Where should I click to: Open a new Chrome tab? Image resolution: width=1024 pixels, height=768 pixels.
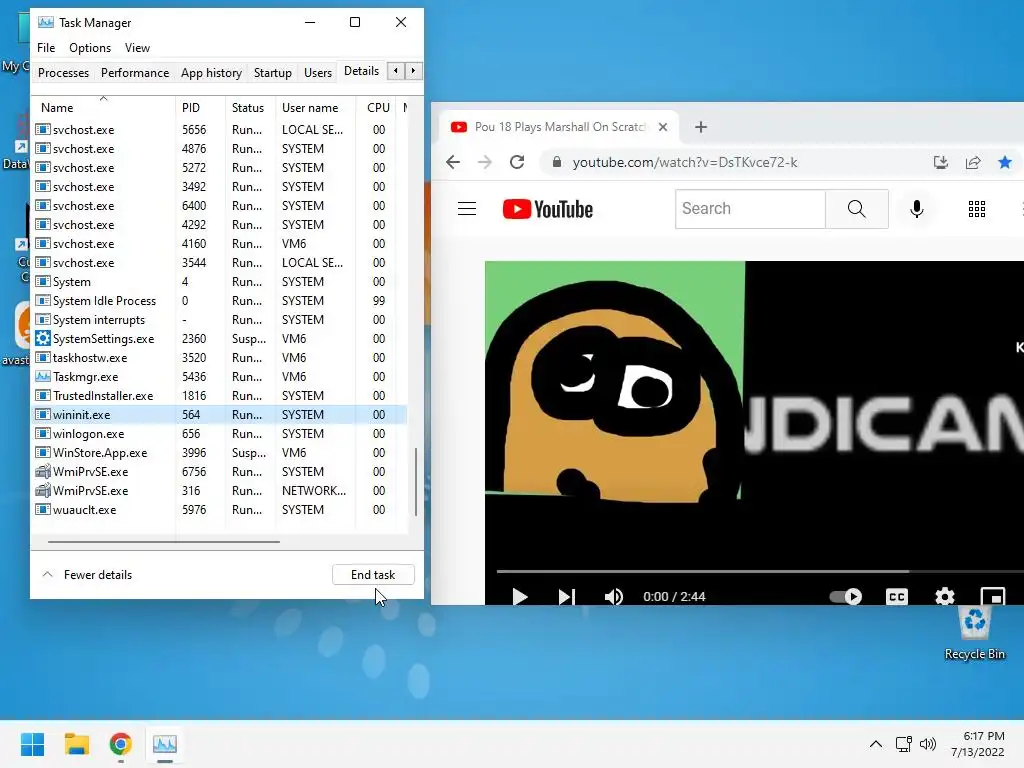click(701, 127)
